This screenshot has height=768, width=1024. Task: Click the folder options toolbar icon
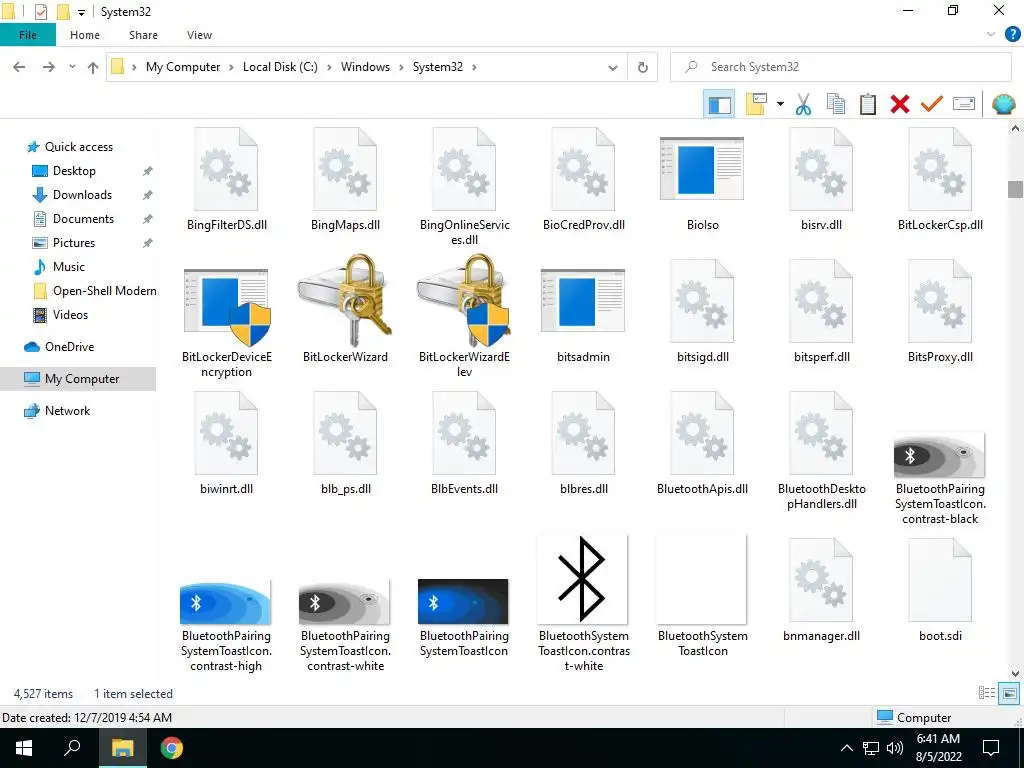pyautogui.click(x=756, y=104)
